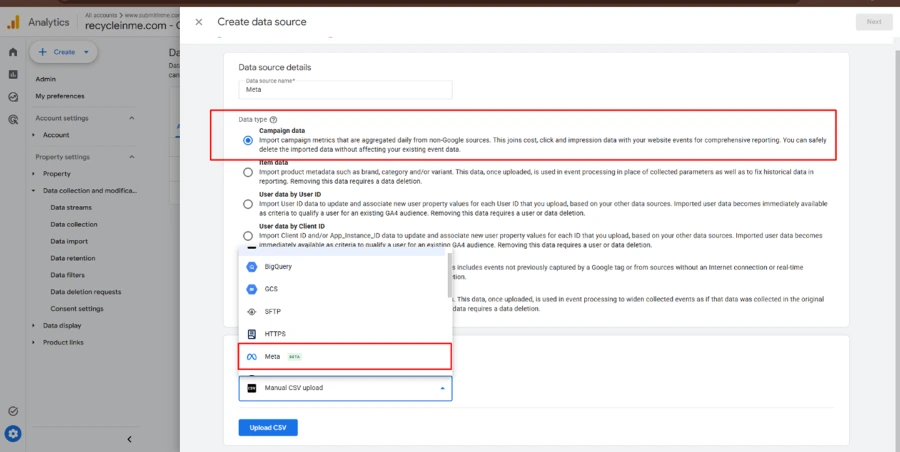
Task: Choose GCS from the source list
Action: click(343, 289)
